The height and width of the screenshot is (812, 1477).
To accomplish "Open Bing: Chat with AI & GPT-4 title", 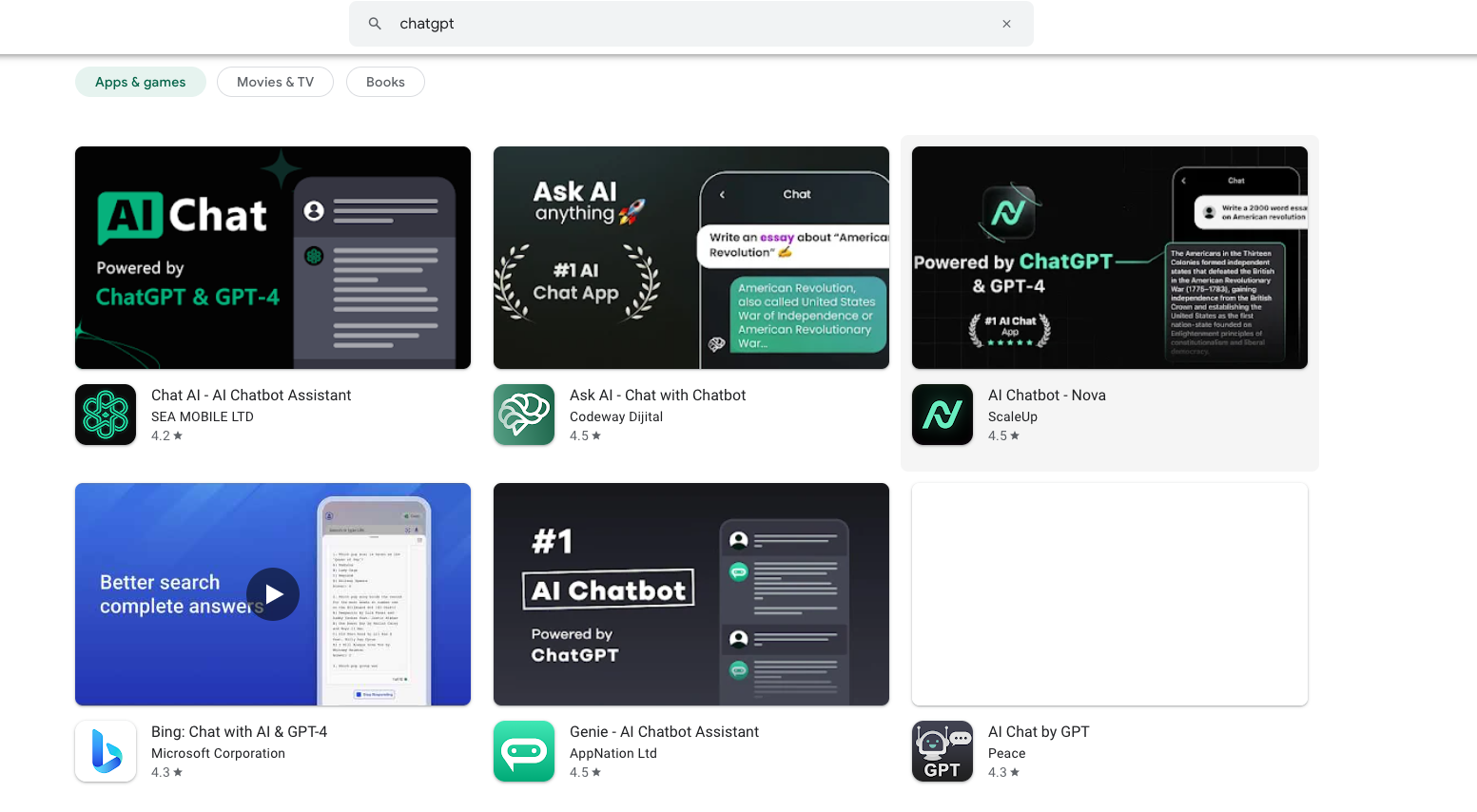I will pos(239,731).
